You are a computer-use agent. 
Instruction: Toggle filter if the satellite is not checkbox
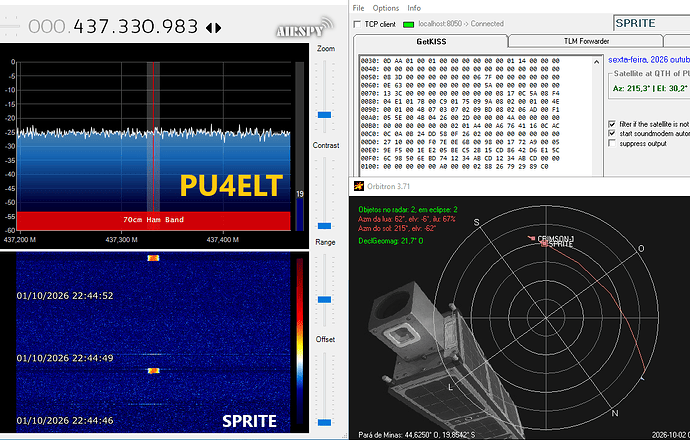[612, 124]
